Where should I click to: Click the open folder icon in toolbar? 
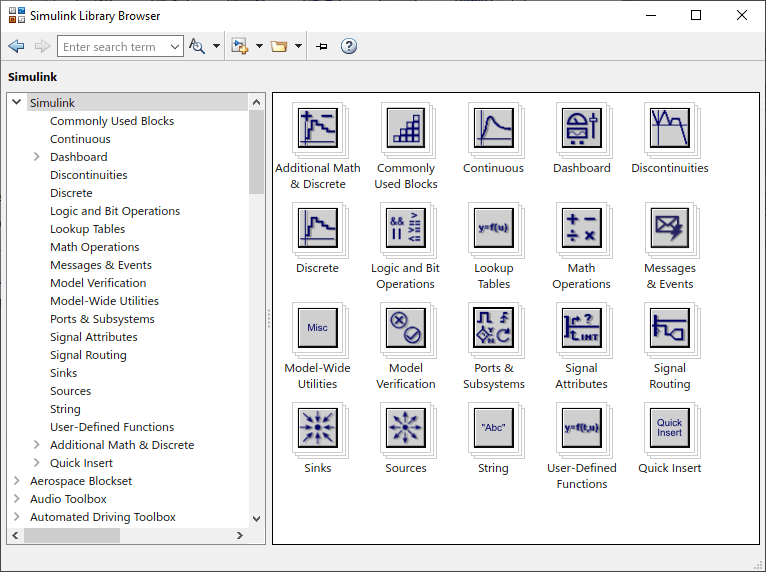[279, 46]
